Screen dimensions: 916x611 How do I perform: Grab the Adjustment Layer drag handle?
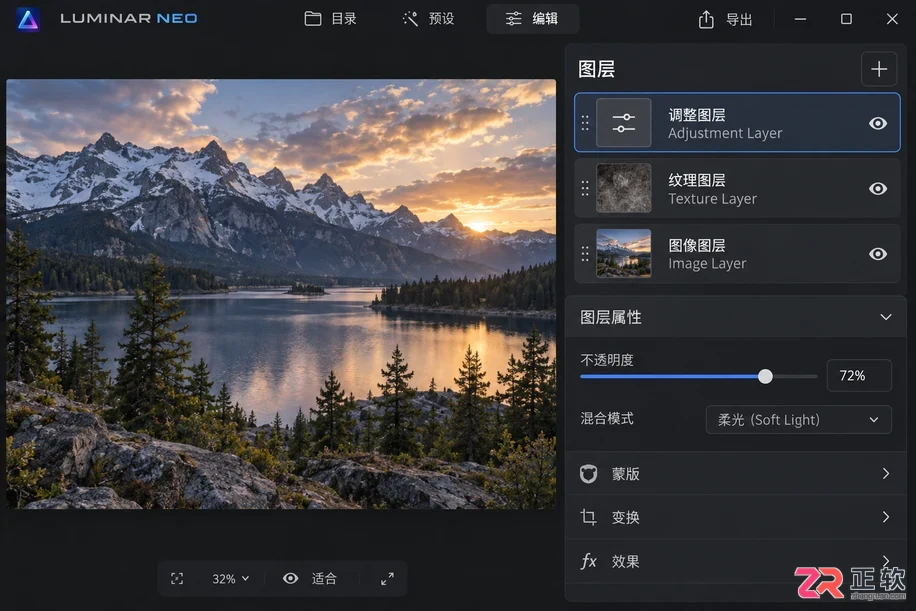[x=585, y=123]
